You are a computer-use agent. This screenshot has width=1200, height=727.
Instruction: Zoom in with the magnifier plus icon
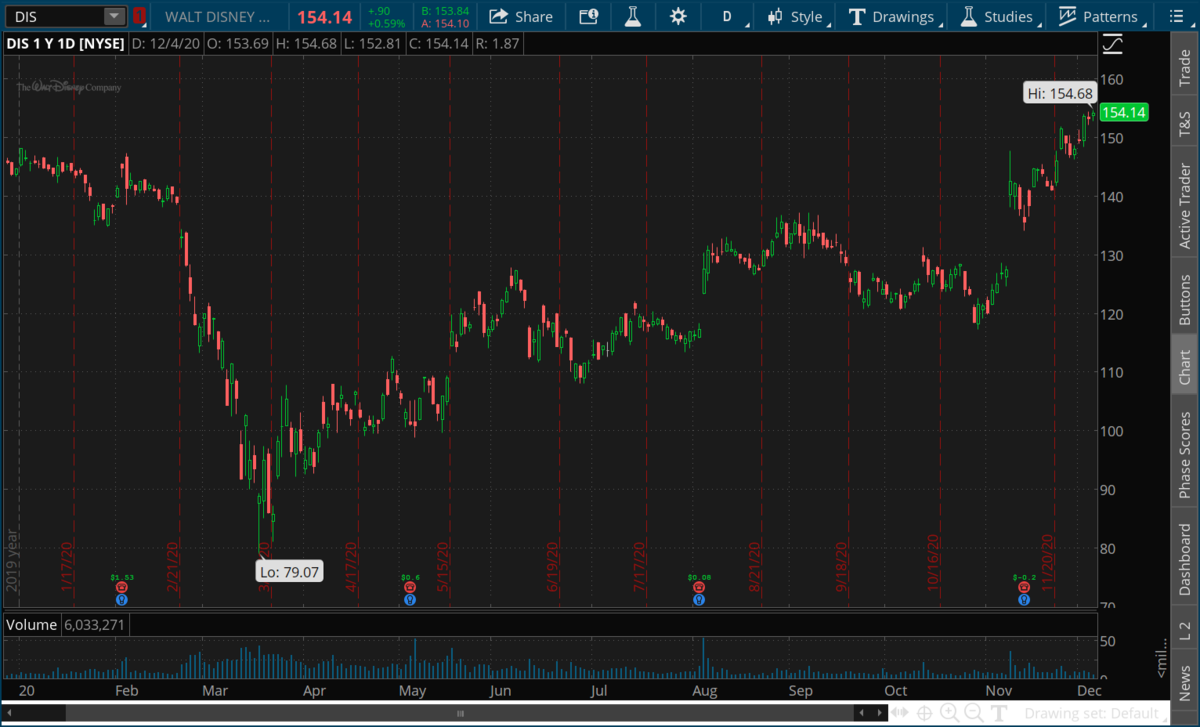(x=948, y=713)
